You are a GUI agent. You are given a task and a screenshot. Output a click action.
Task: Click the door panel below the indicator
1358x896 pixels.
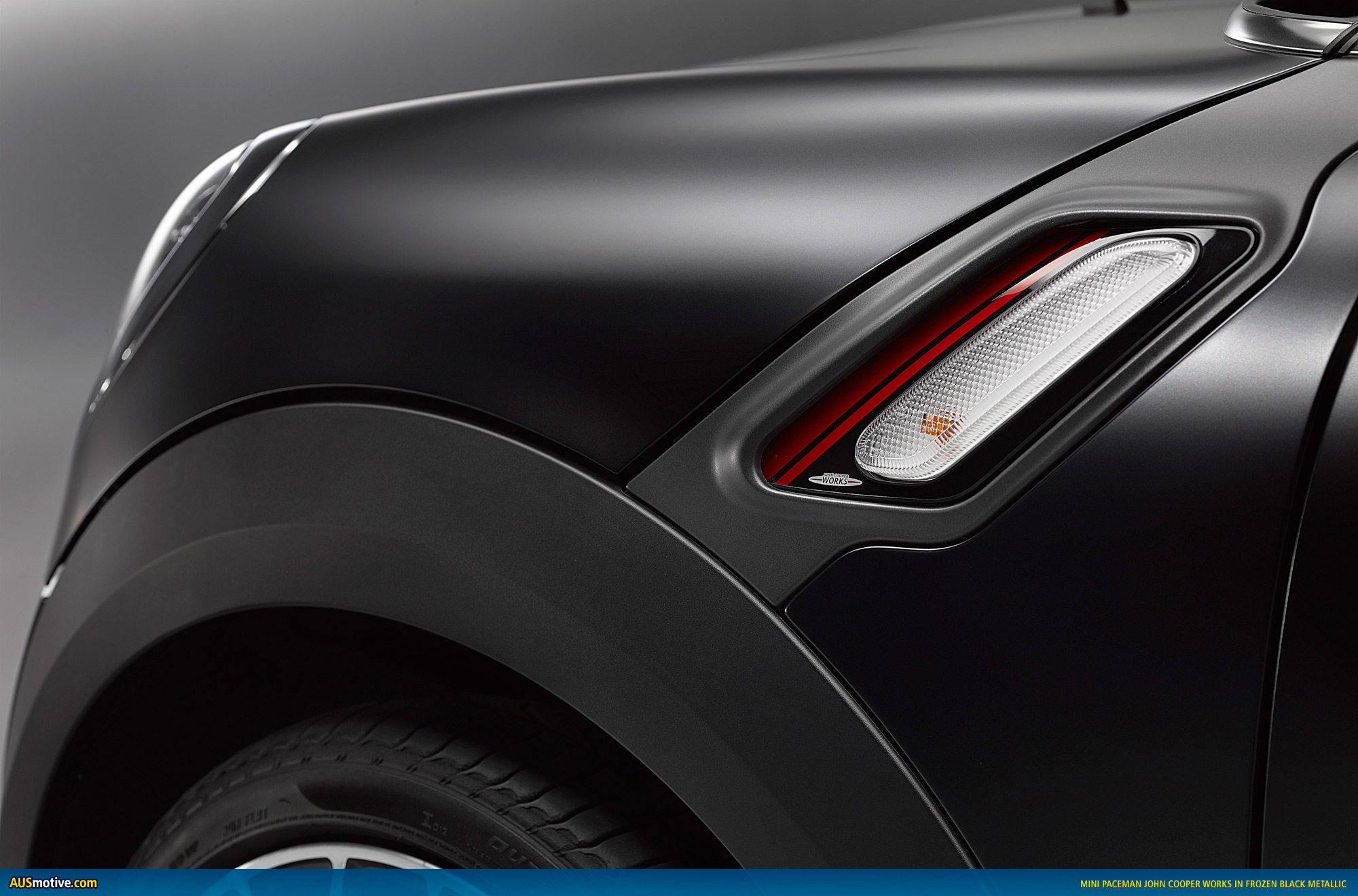[x=1052, y=679]
